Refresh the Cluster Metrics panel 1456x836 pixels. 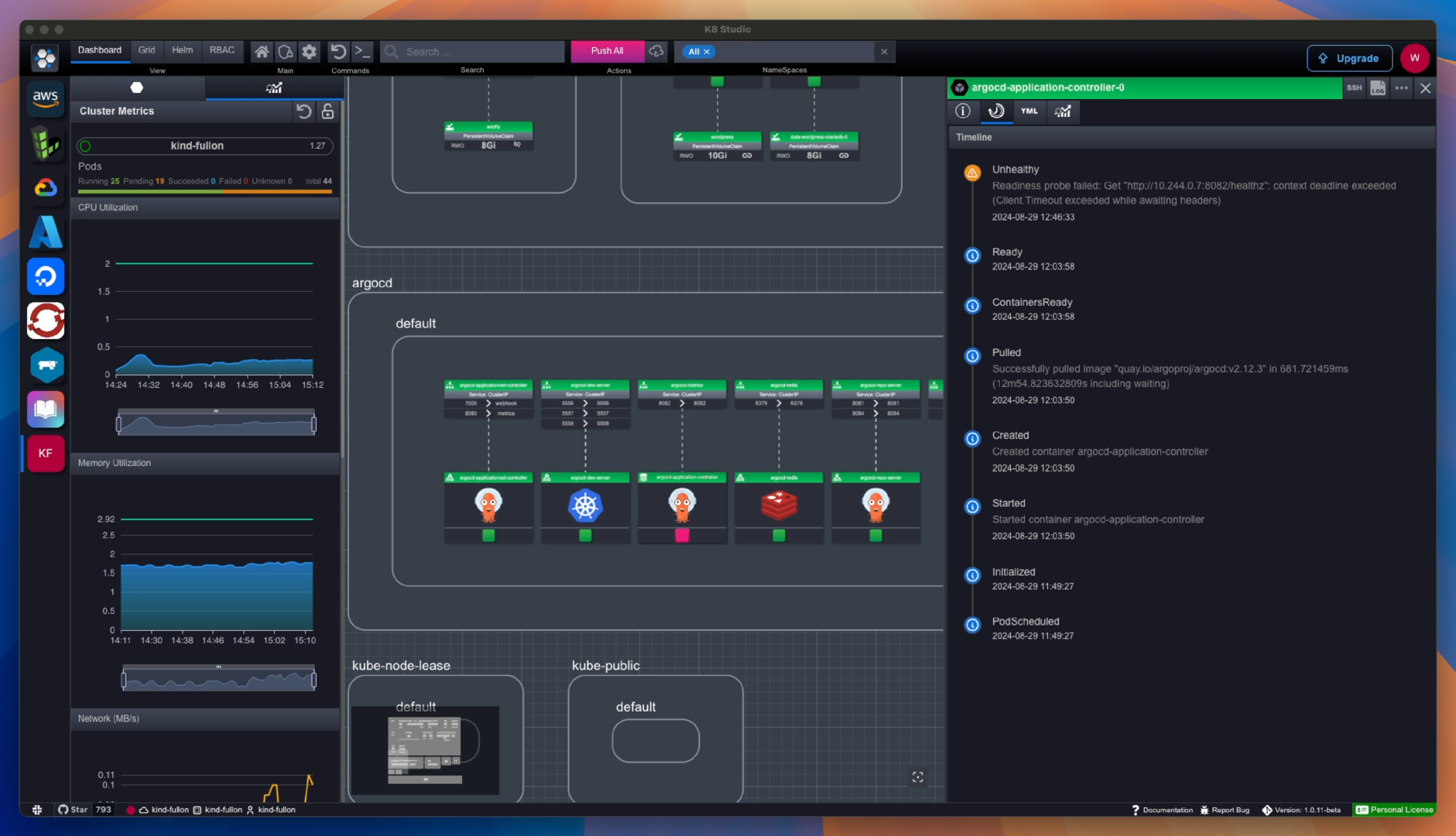tap(303, 111)
